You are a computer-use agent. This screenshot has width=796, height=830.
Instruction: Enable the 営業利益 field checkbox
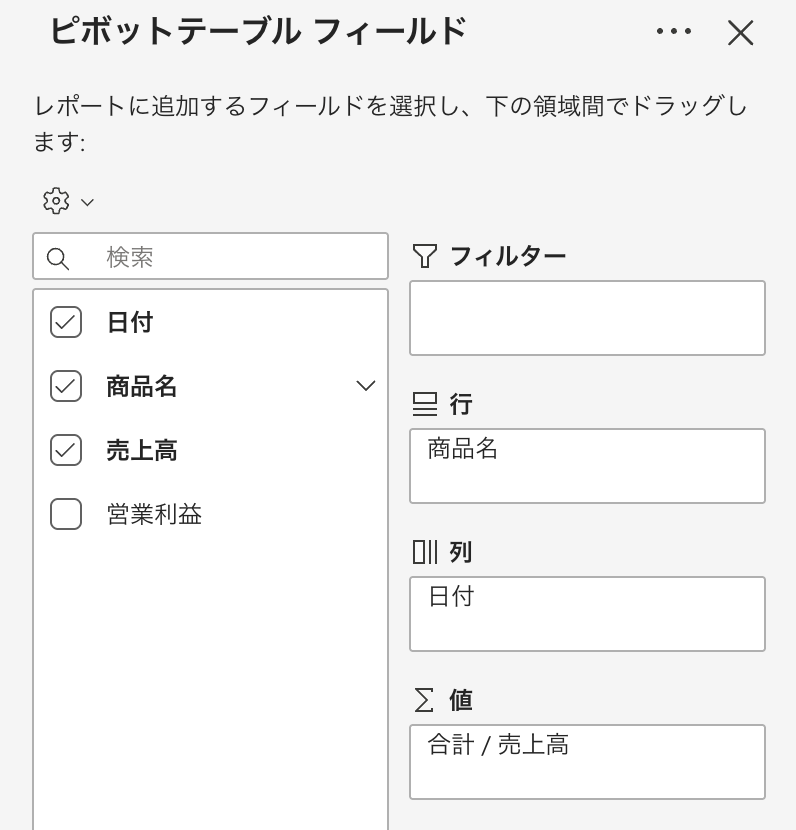[66, 514]
